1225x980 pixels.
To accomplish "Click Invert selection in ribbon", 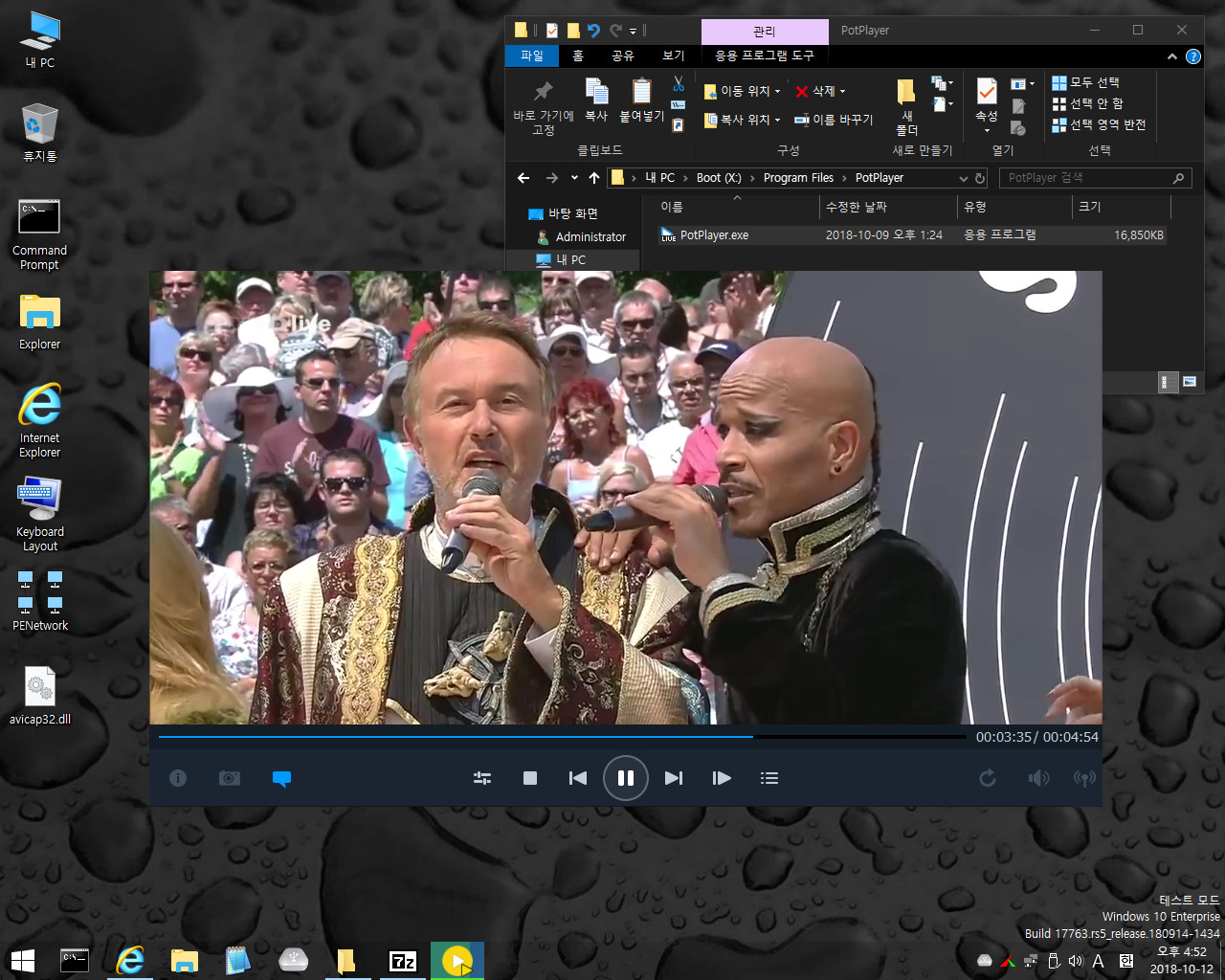I will pos(1099,124).
